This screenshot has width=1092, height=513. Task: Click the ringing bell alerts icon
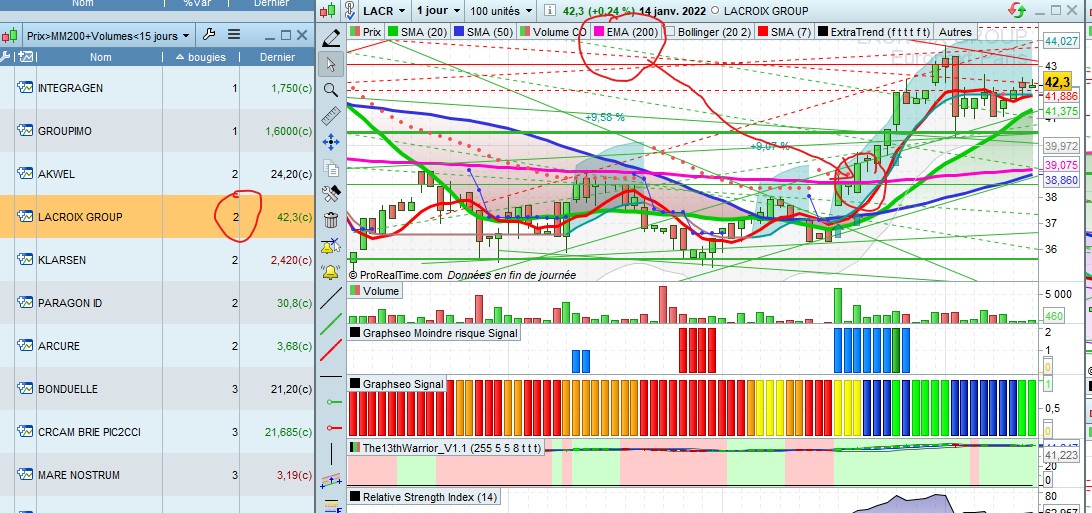tap(331, 271)
